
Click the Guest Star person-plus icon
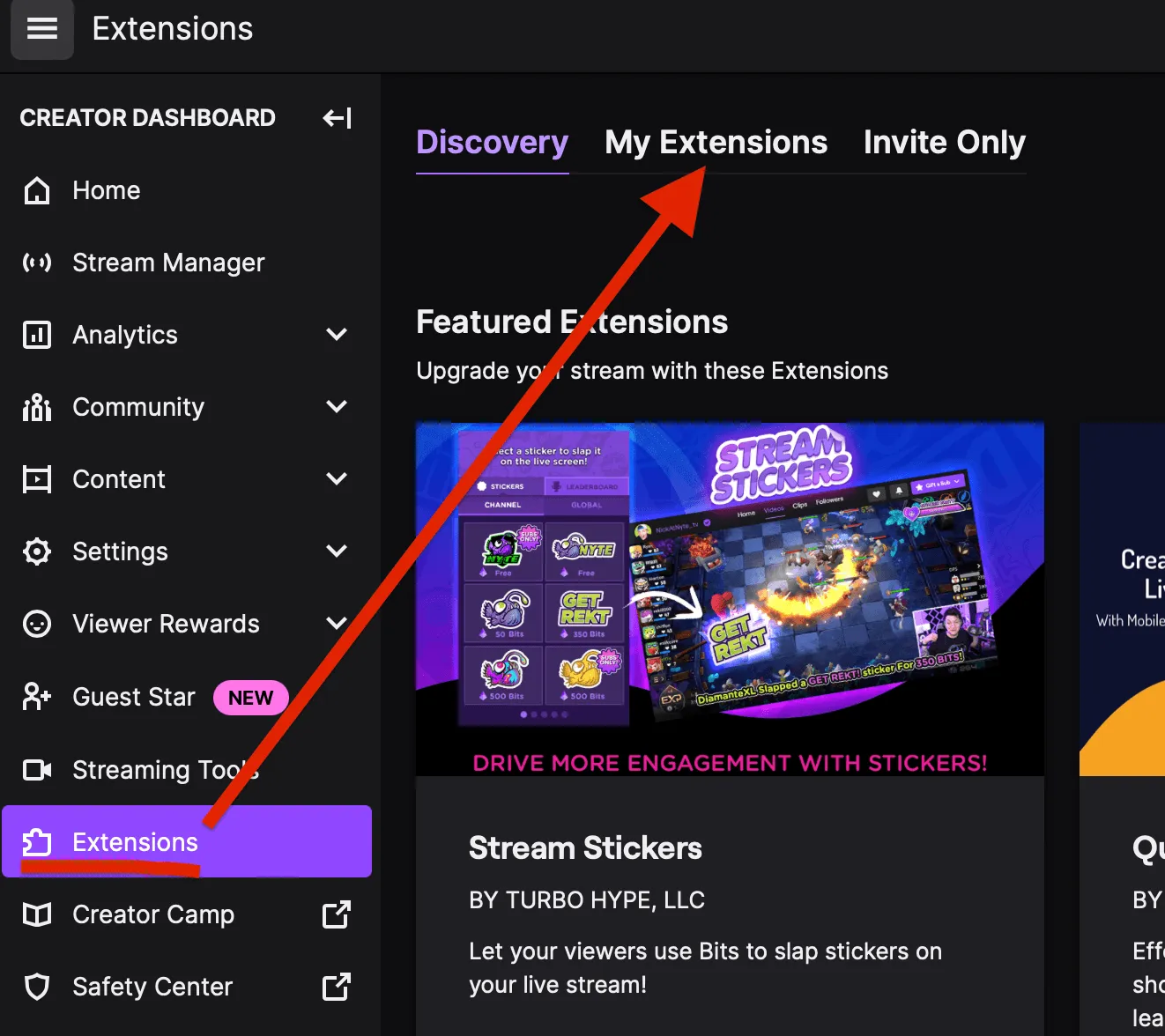coord(37,697)
